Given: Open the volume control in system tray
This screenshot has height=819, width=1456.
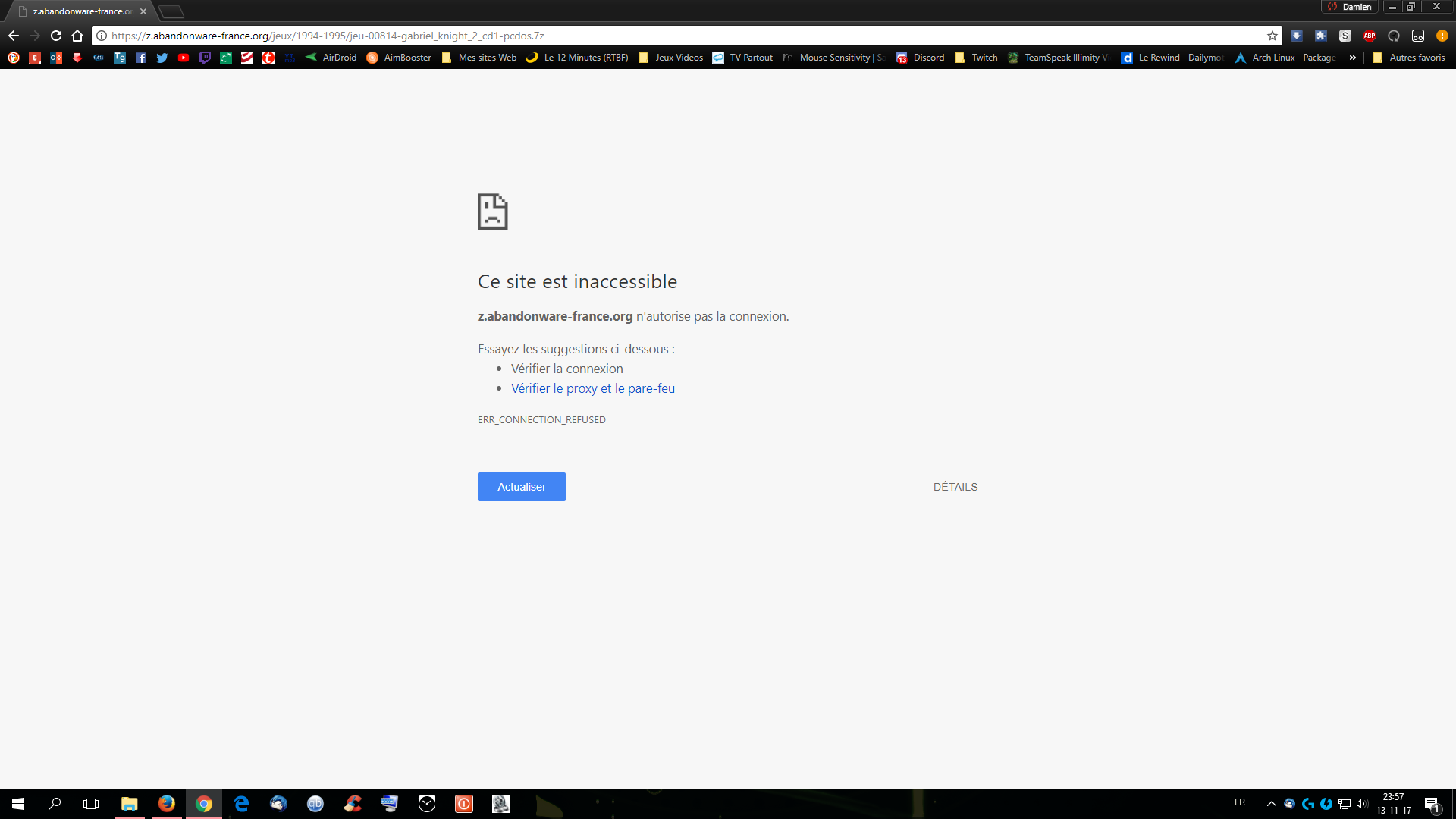Looking at the screenshot, I should [x=1362, y=804].
